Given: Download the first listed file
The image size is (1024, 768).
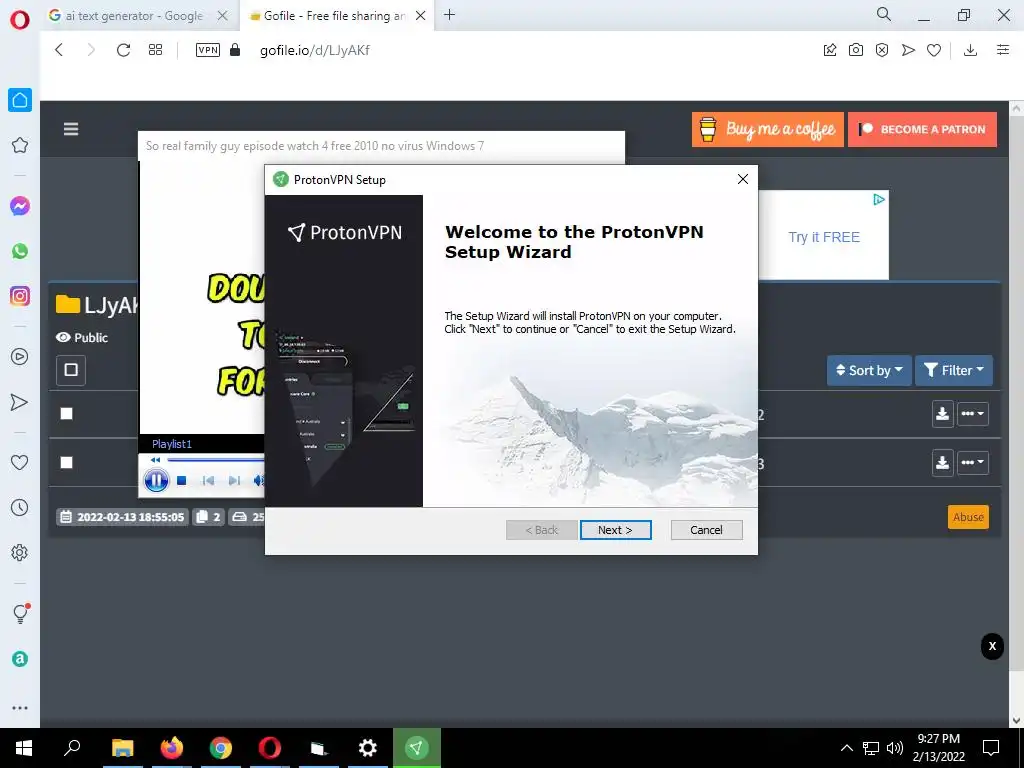Looking at the screenshot, I should pyautogui.click(x=942, y=413).
